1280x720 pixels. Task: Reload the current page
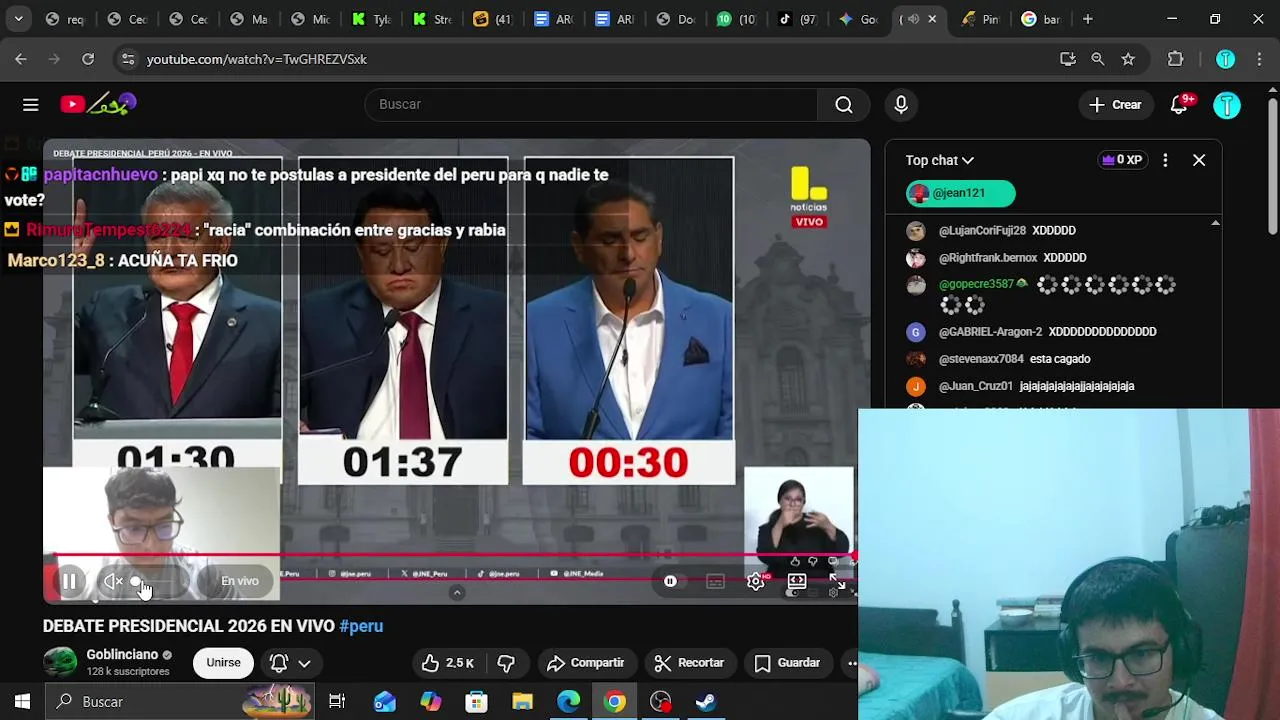(88, 59)
